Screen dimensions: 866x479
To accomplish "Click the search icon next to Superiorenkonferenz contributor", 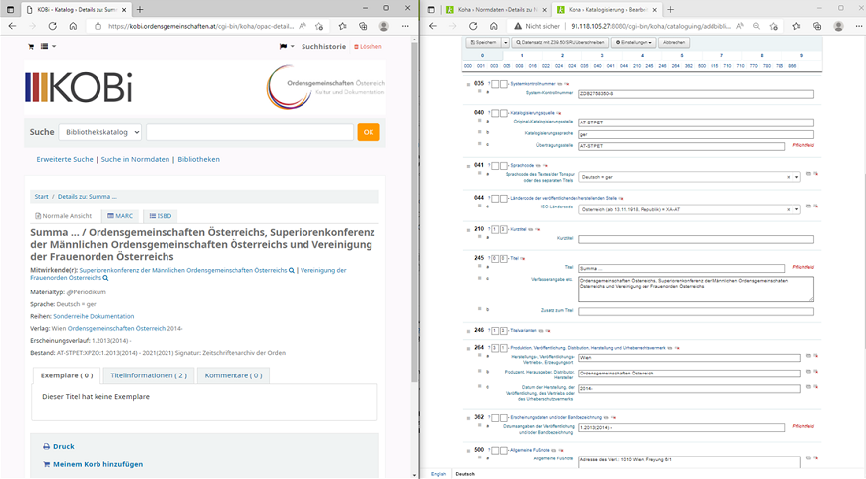I will pos(292,270).
